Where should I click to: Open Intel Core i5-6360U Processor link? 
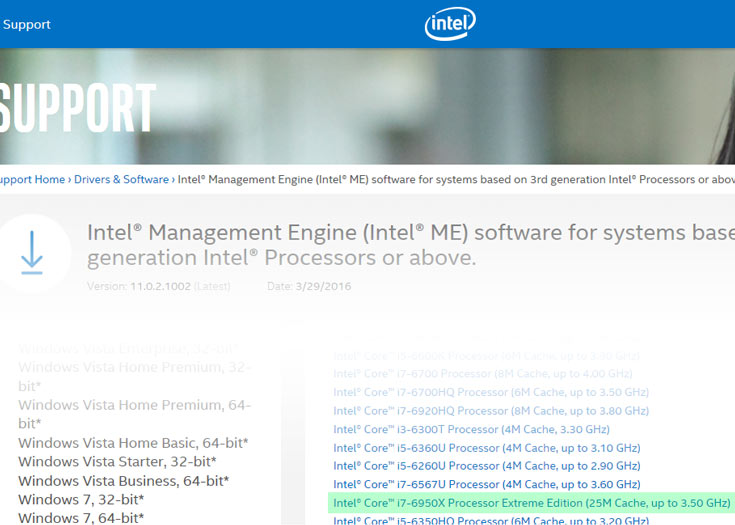[487, 448]
